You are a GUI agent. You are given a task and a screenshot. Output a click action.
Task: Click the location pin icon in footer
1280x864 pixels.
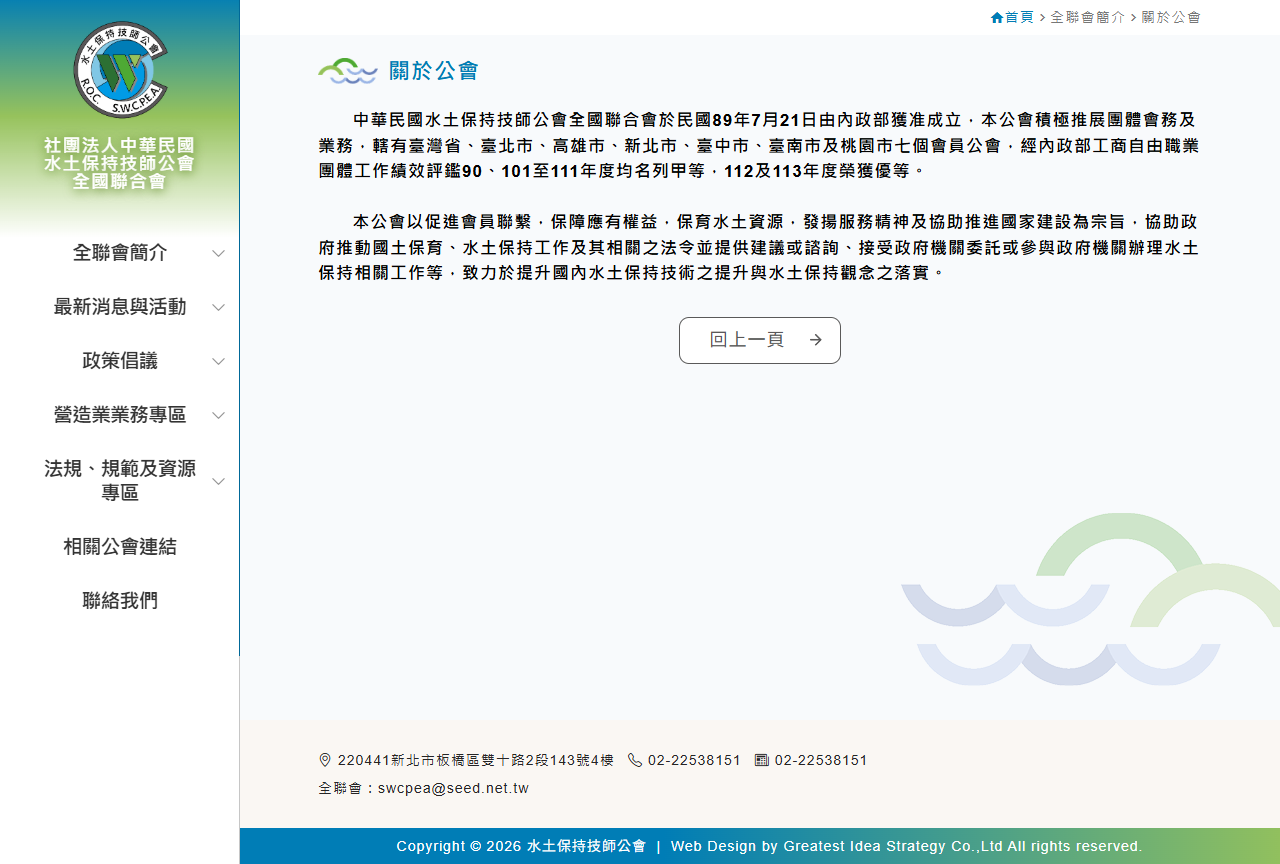click(325, 760)
